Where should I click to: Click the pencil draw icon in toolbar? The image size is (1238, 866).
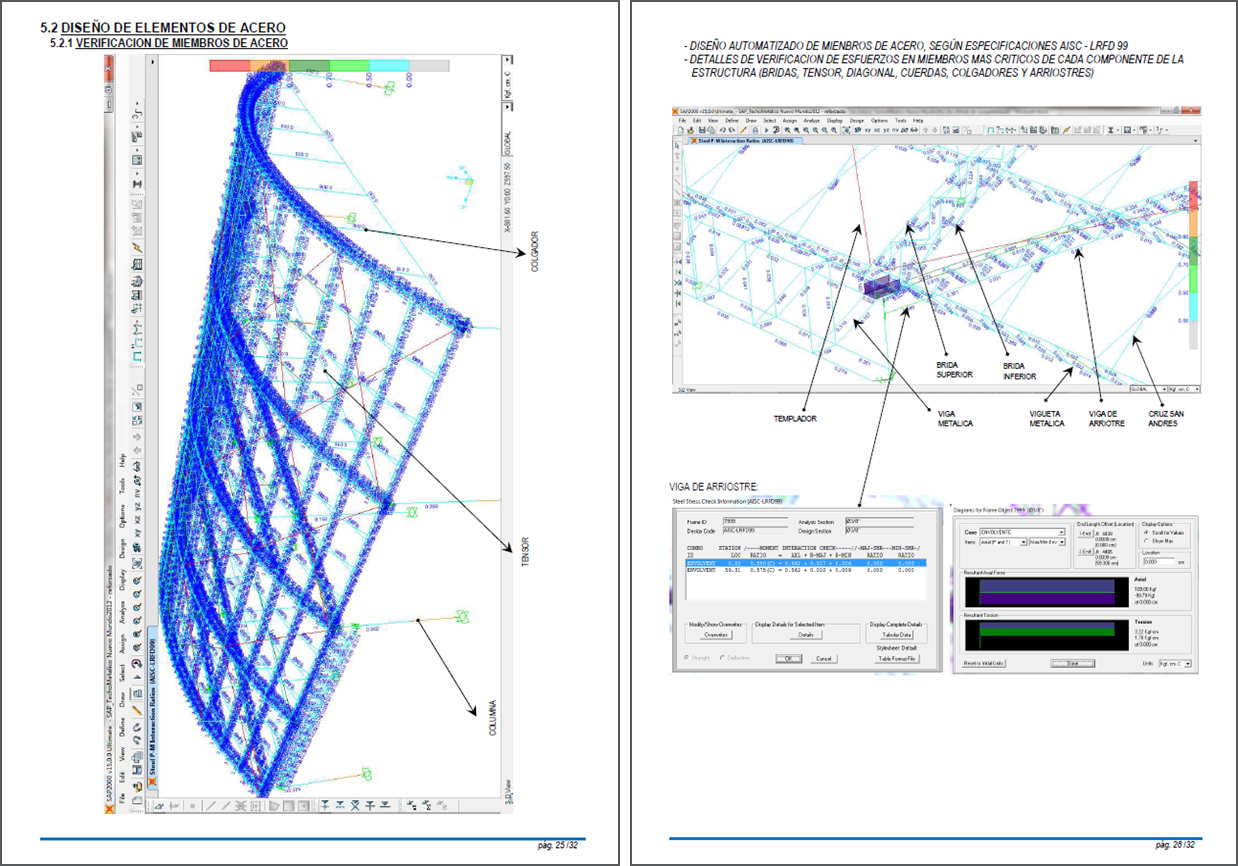pyautogui.click(x=742, y=130)
